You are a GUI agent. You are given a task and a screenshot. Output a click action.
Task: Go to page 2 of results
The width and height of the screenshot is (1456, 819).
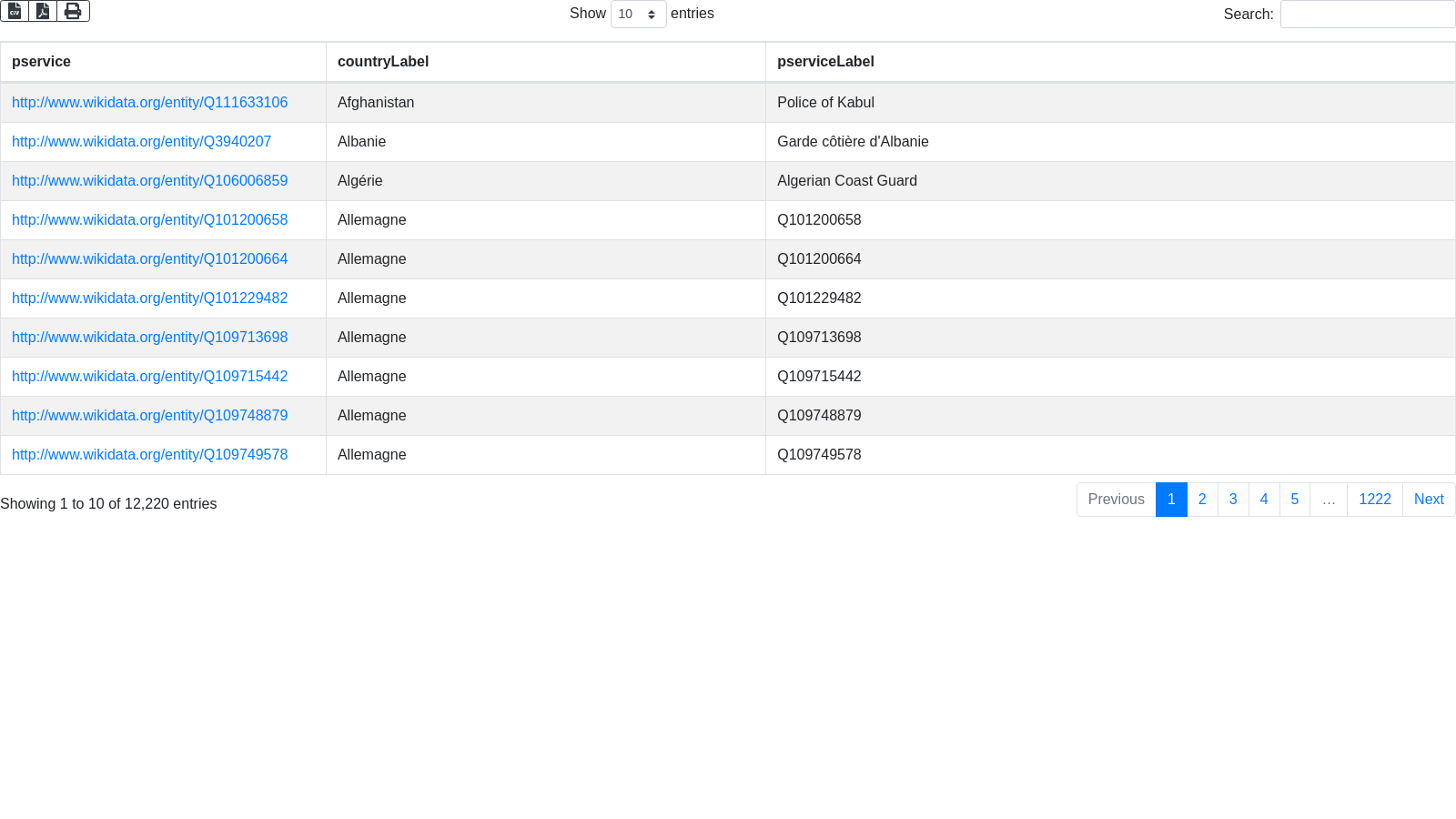pyautogui.click(x=1202, y=500)
